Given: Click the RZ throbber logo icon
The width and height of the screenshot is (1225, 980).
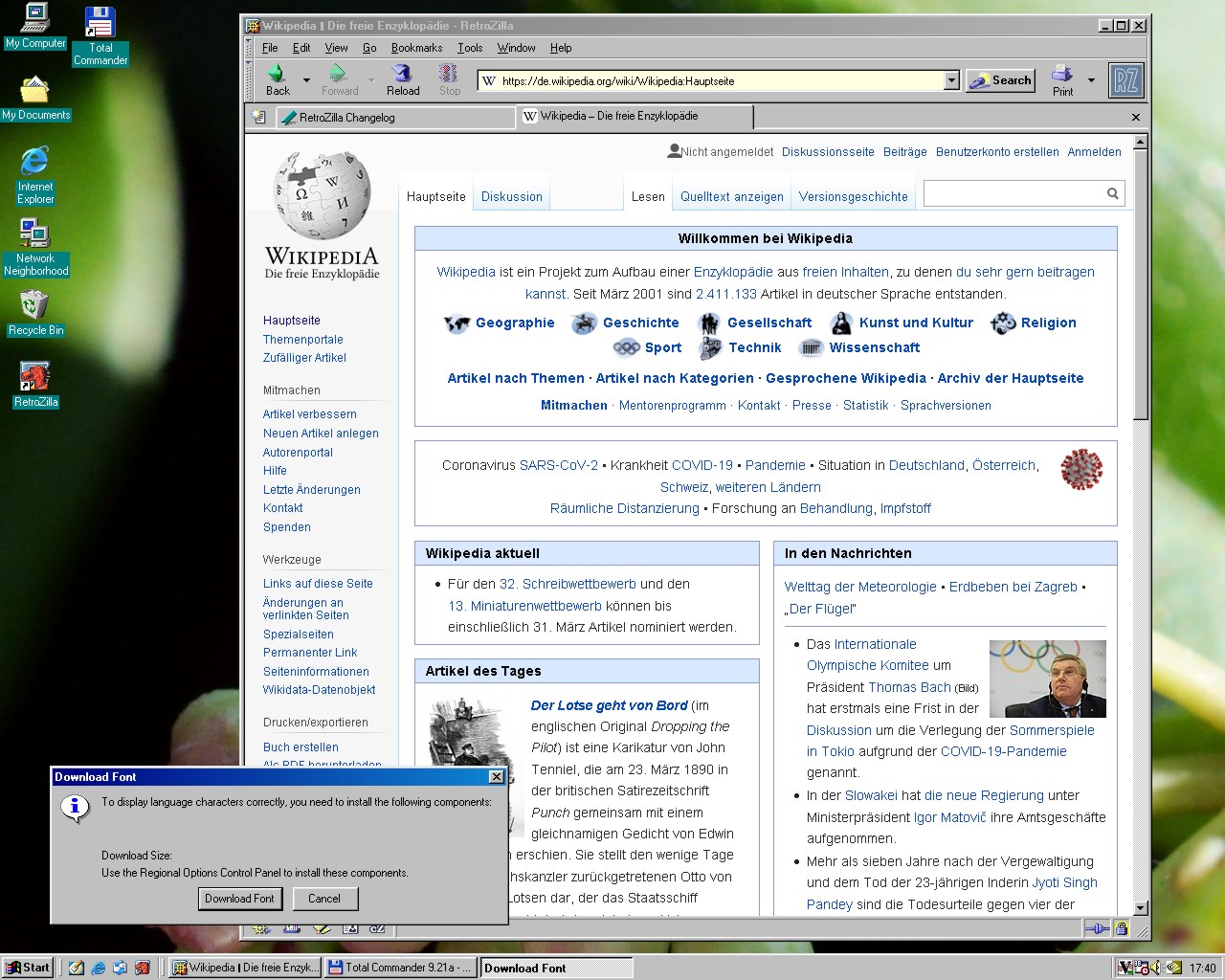Looking at the screenshot, I should [1125, 80].
